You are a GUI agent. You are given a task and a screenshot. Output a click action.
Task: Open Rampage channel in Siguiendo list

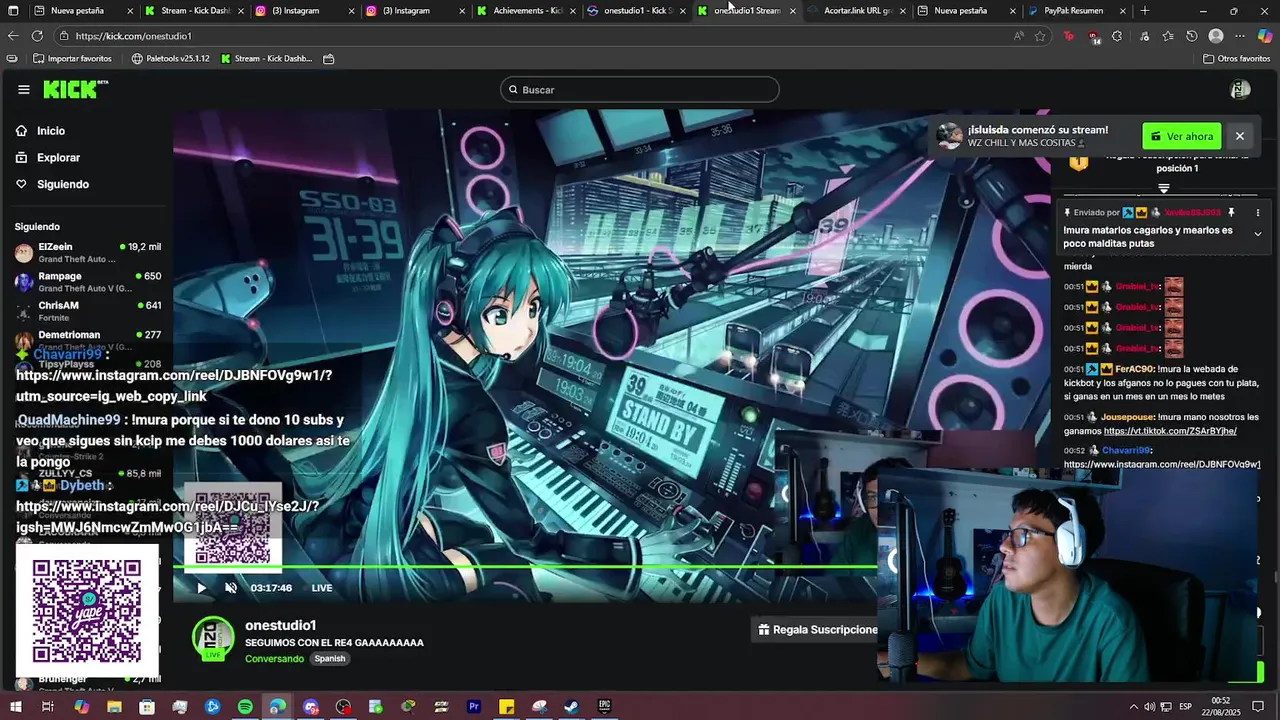pos(88,282)
